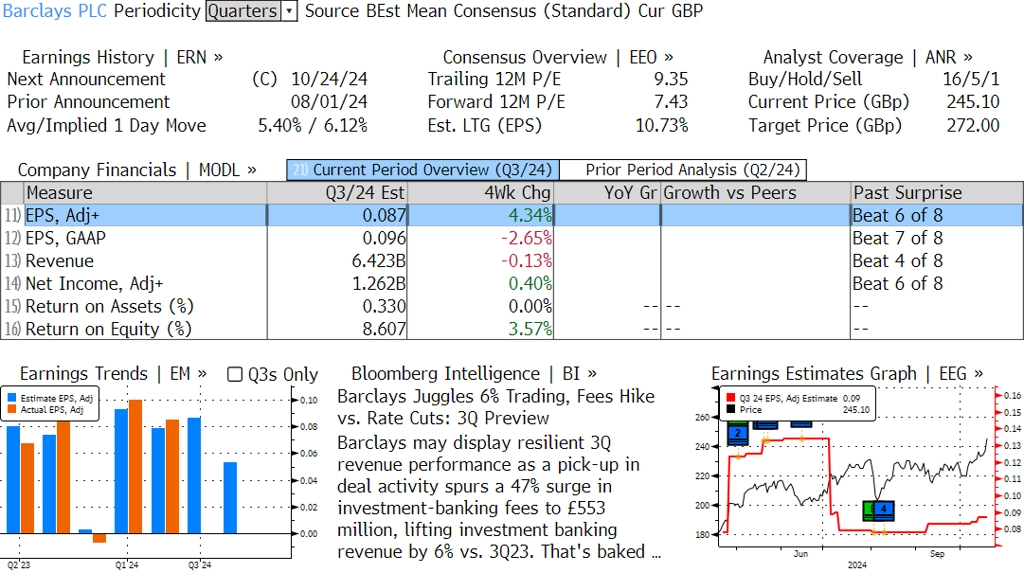Click the Past Surprise column header
1024x573 pixels.
[x=936, y=193]
